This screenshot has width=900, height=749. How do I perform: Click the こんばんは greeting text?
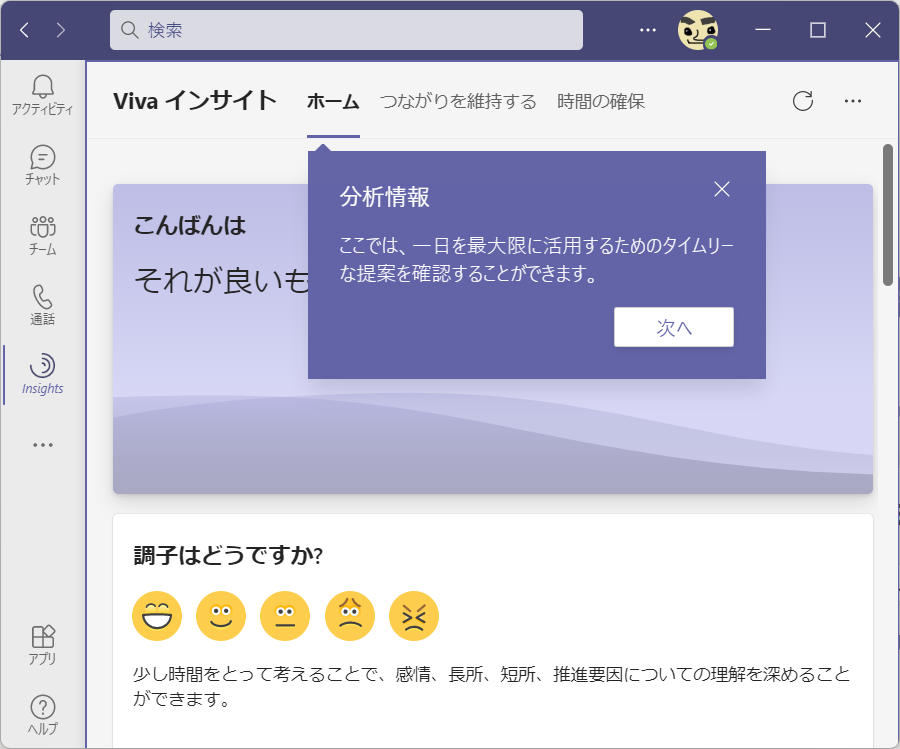coord(190,225)
